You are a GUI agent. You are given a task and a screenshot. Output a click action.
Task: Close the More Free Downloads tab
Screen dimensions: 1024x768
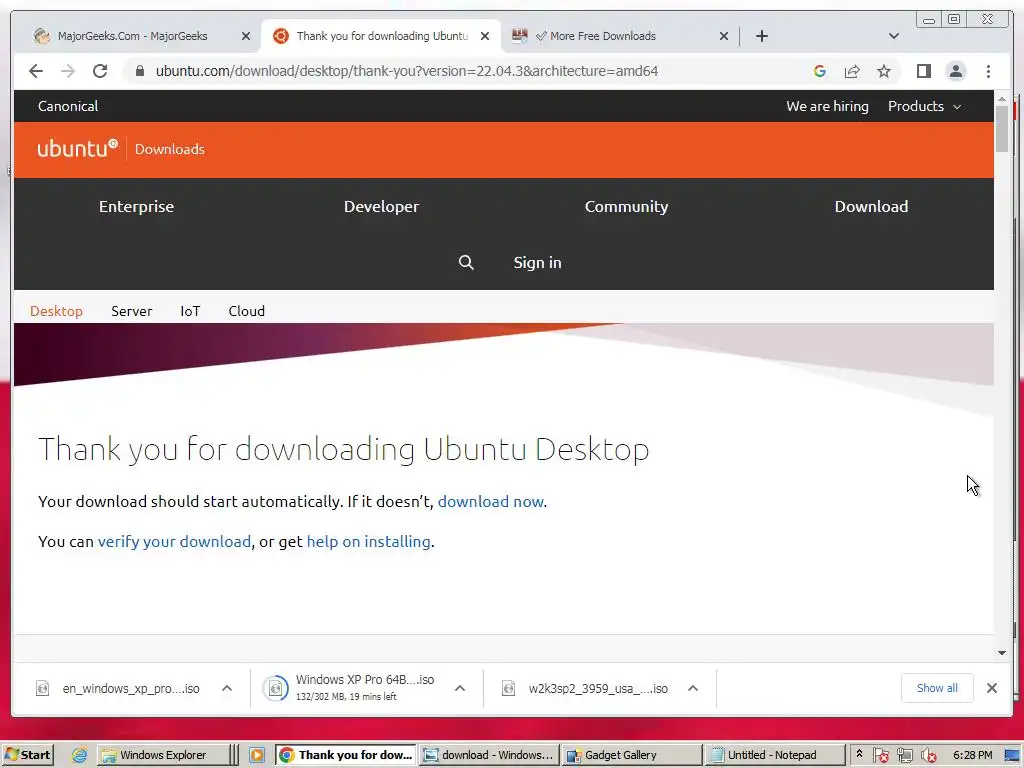click(724, 36)
